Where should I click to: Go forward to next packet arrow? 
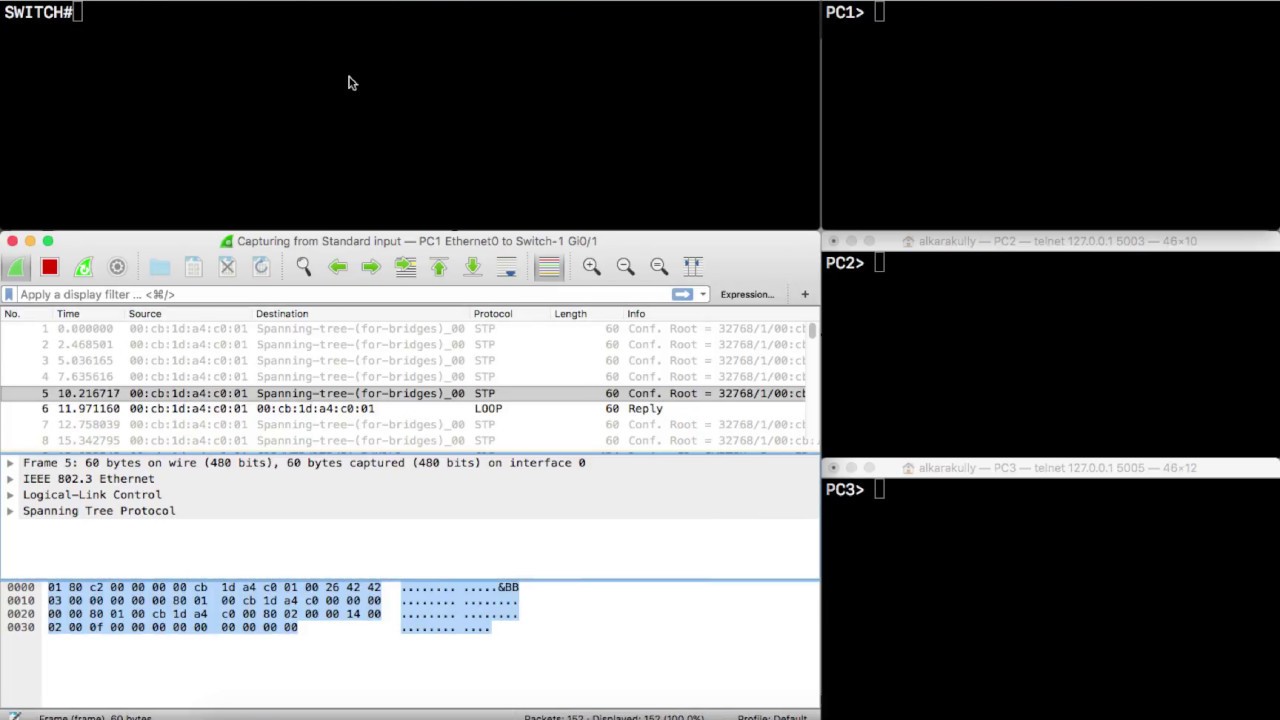coord(371,267)
